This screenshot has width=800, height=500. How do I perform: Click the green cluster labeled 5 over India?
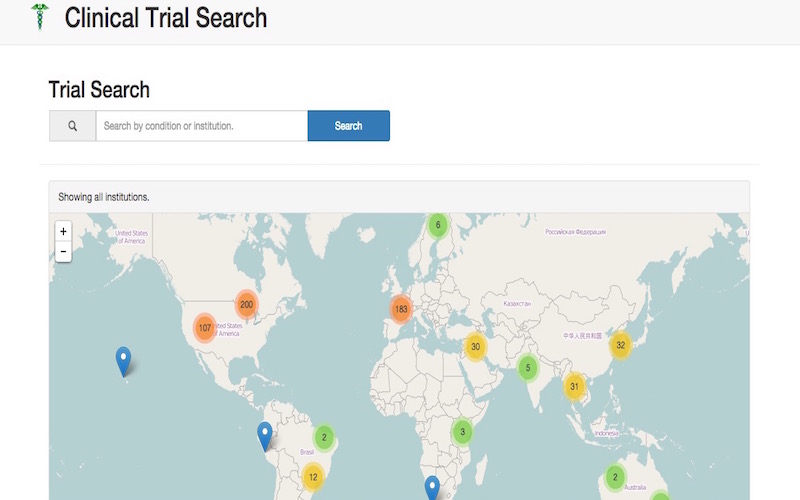[527, 368]
